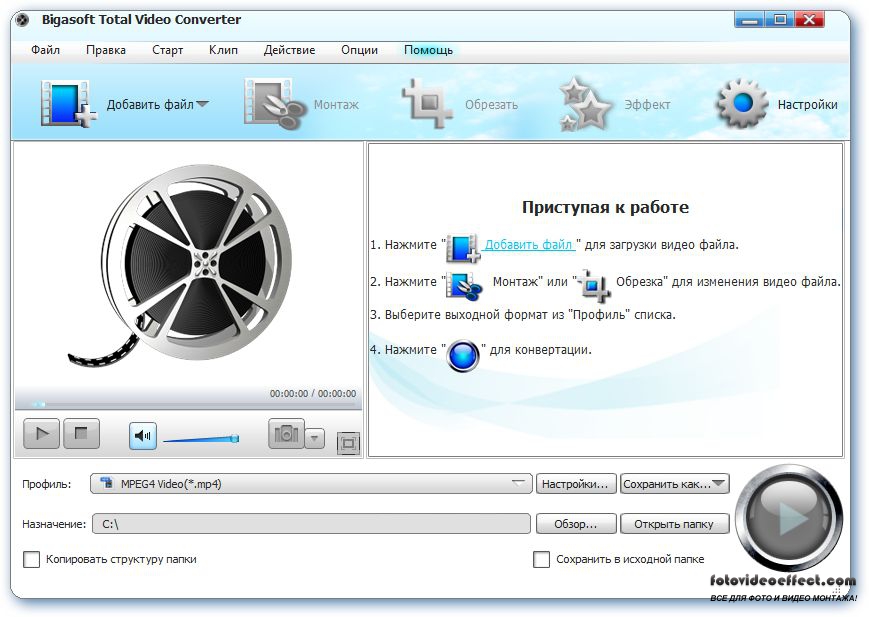Screen dimensions: 869x617
Task: Start conversion with the big round button
Action: point(791,518)
